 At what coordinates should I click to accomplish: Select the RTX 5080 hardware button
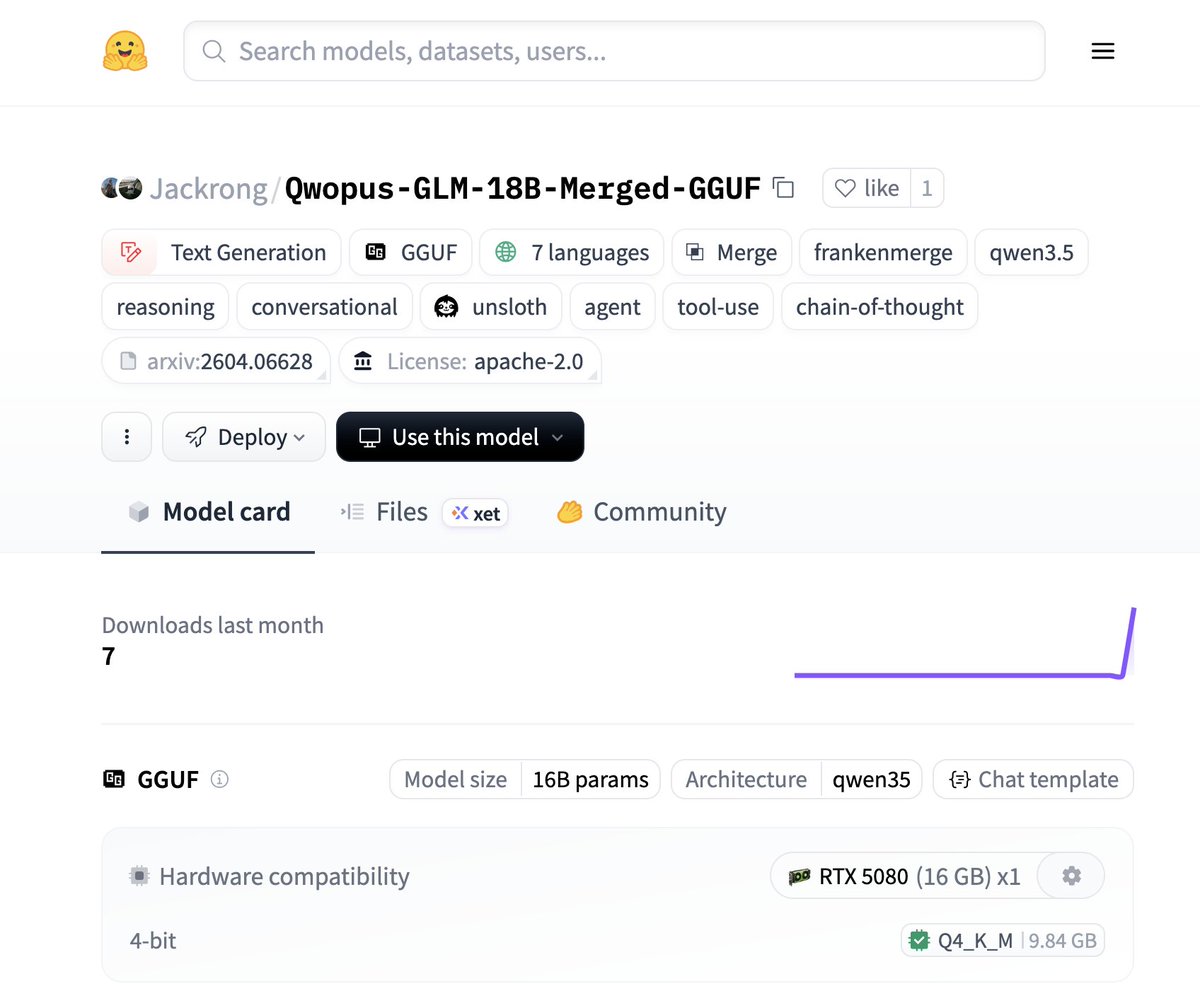[x=904, y=876]
